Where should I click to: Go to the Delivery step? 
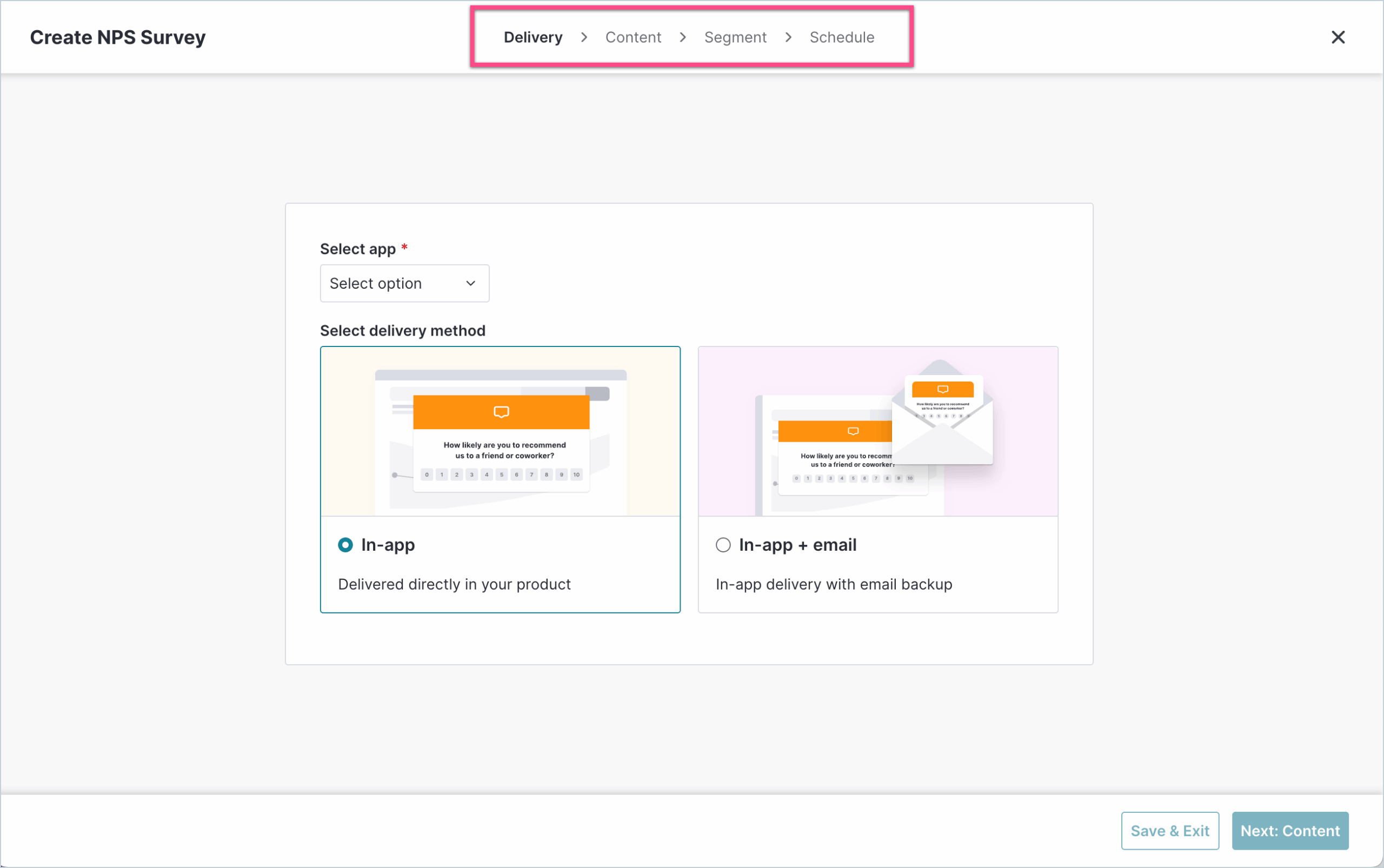click(x=533, y=37)
